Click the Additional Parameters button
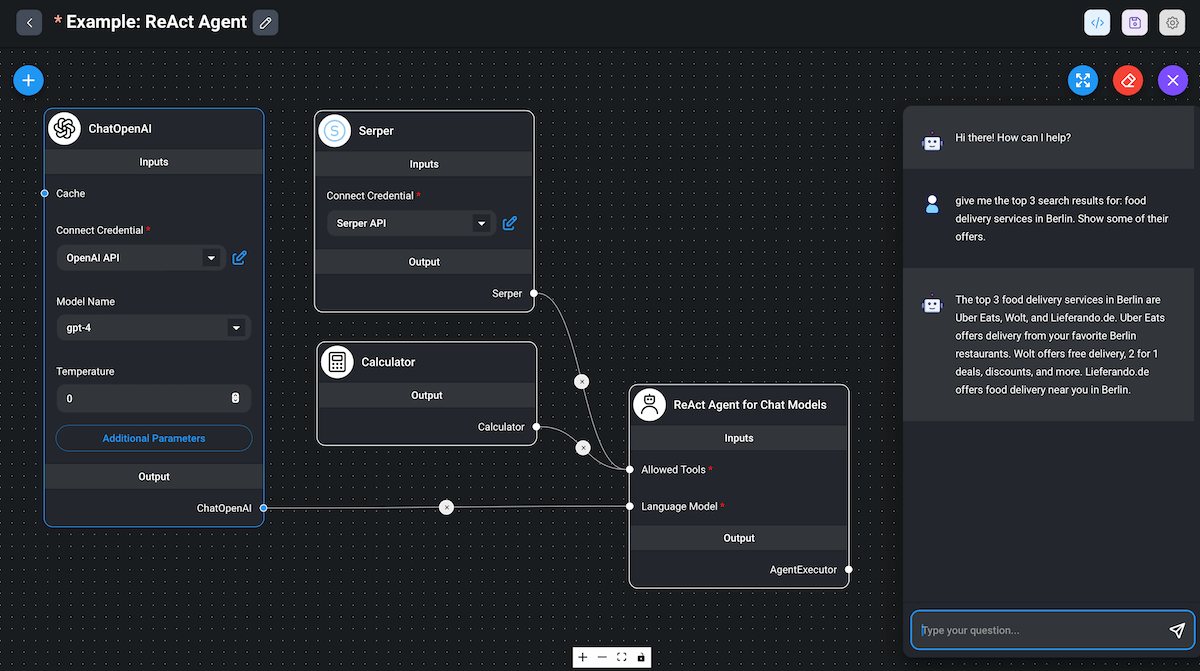The image size is (1200, 671). pyautogui.click(x=153, y=438)
